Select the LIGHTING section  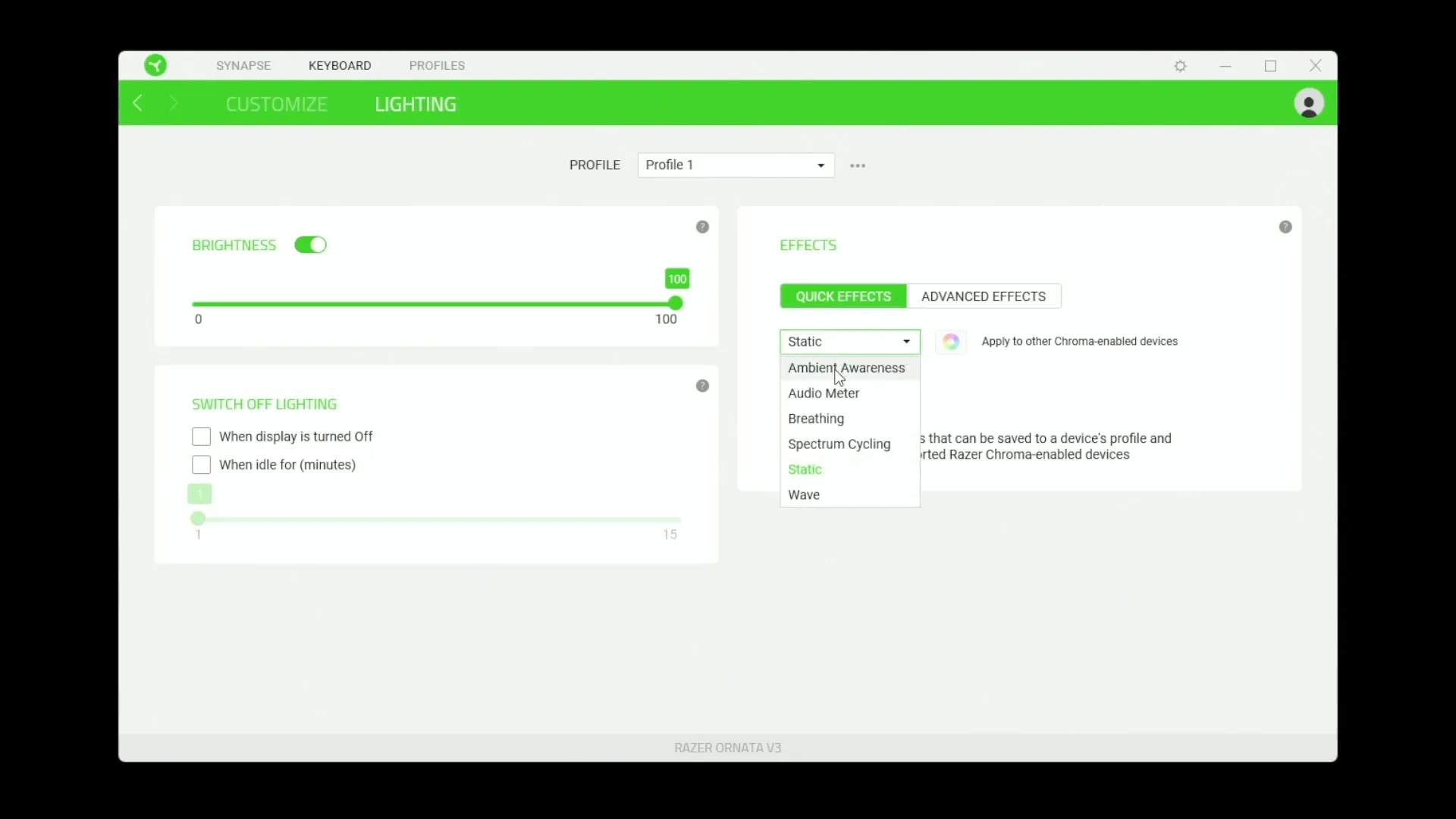(x=416, y=104)
